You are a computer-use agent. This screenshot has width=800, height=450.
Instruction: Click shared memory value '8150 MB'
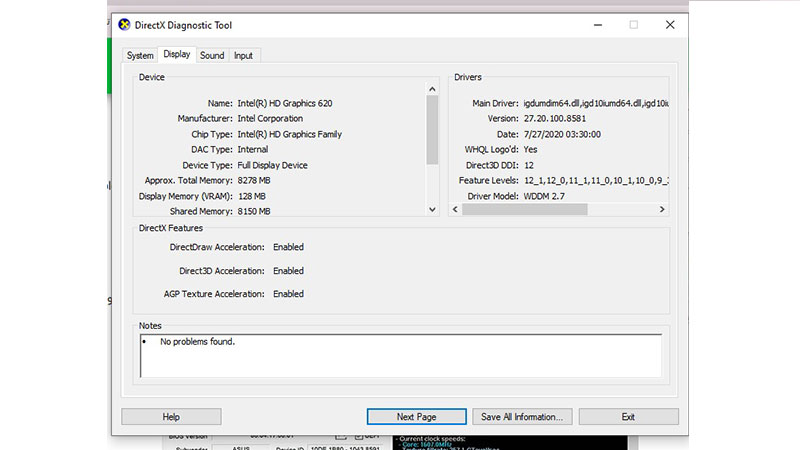click(254, 211)
